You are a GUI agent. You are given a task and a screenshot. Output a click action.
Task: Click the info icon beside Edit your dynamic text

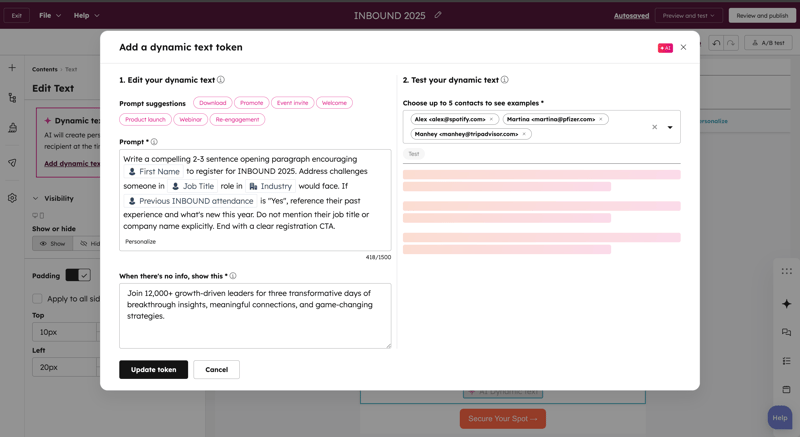(221, 80)
